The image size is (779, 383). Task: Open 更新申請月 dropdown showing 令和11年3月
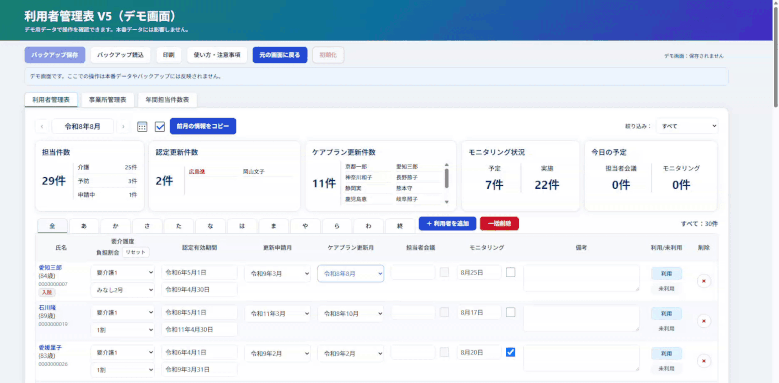tap(277, 313)
